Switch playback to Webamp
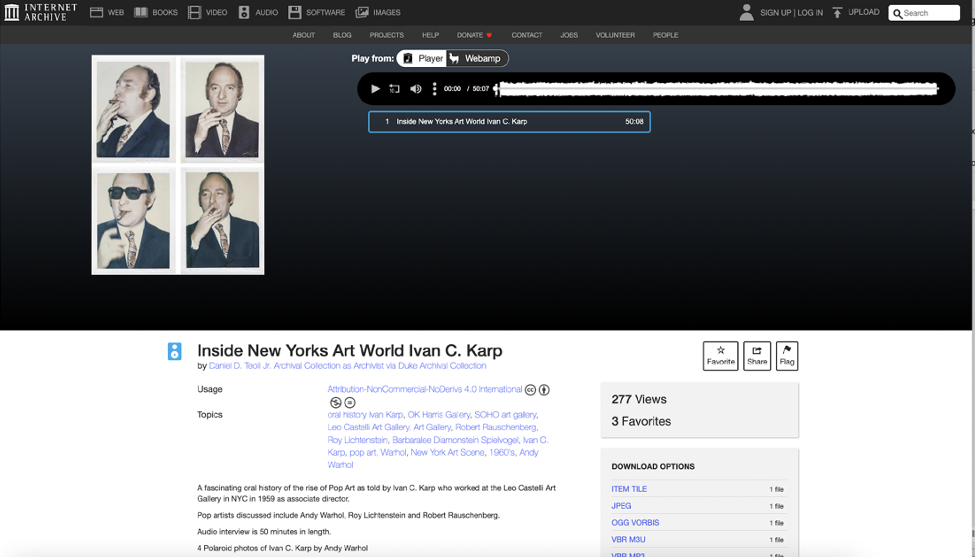Image resolution: width=977 pixels, height=558 pixels. tap(477, 59)
